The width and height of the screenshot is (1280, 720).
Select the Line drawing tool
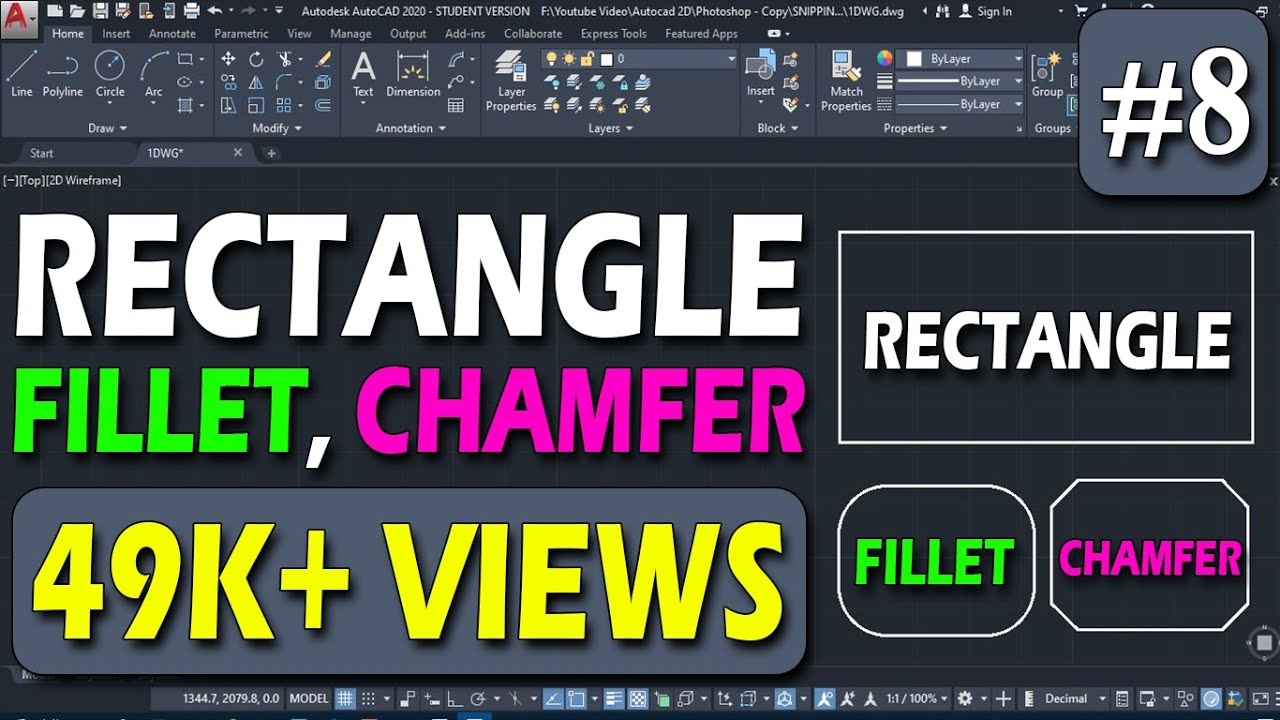pyautogui.click(x=22, y=74)
